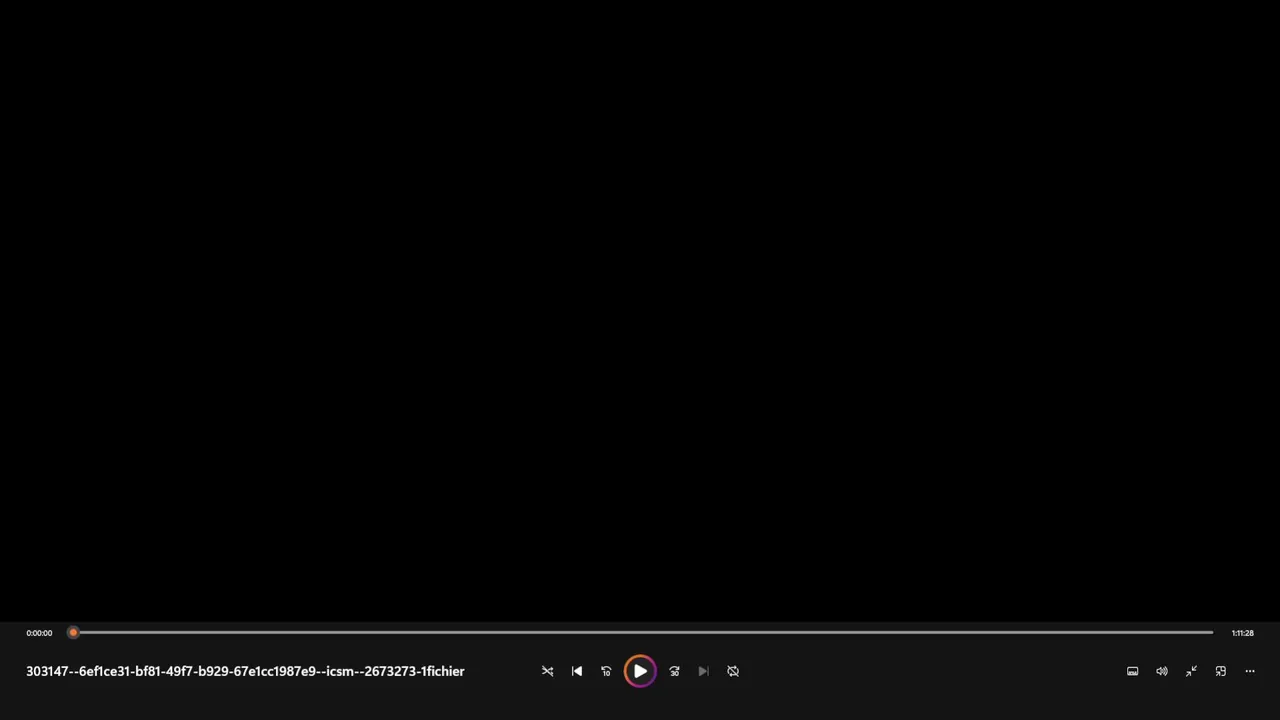Exit full screen view

(1191, 671)
